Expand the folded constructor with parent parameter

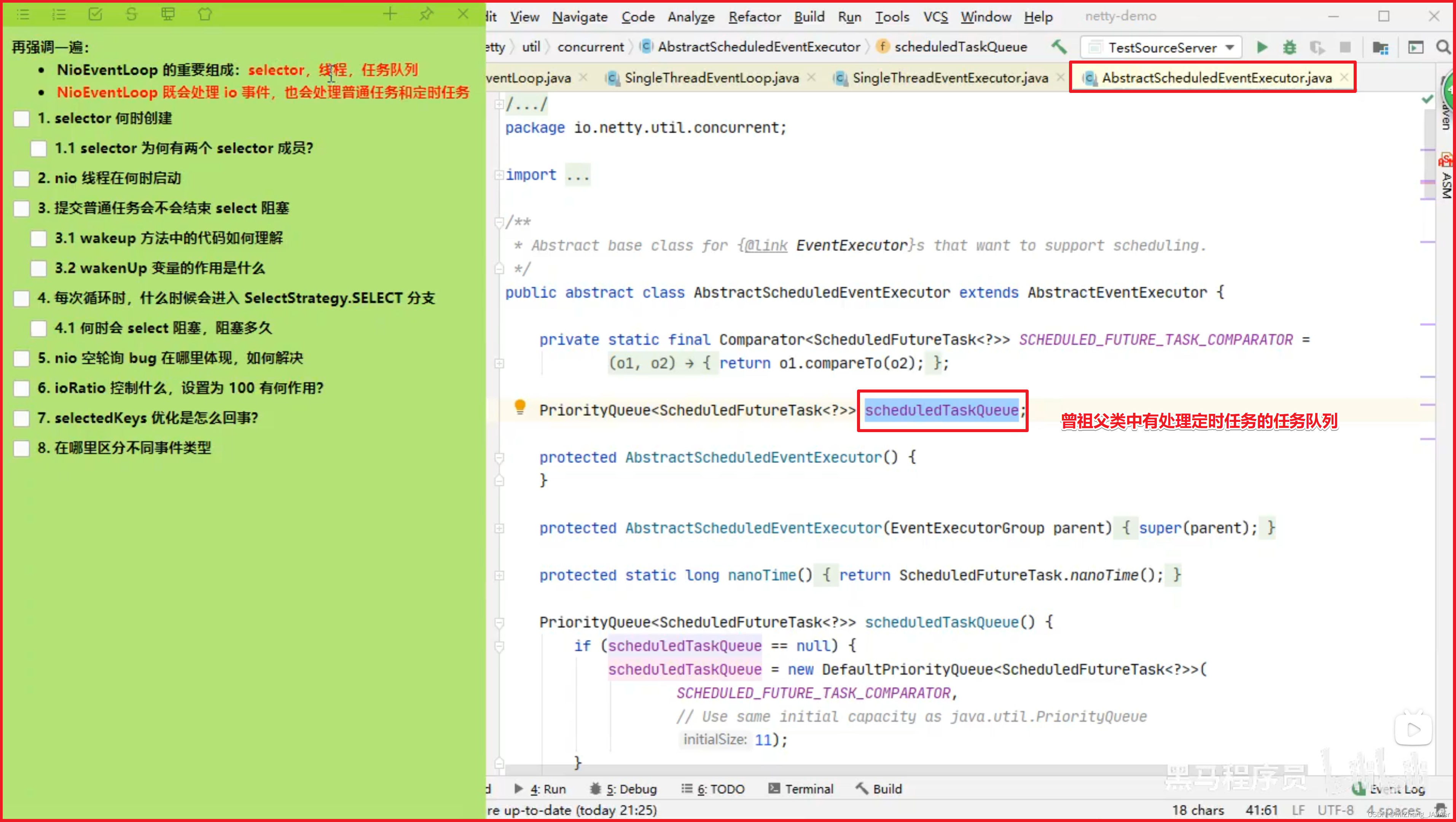point(499,528)
